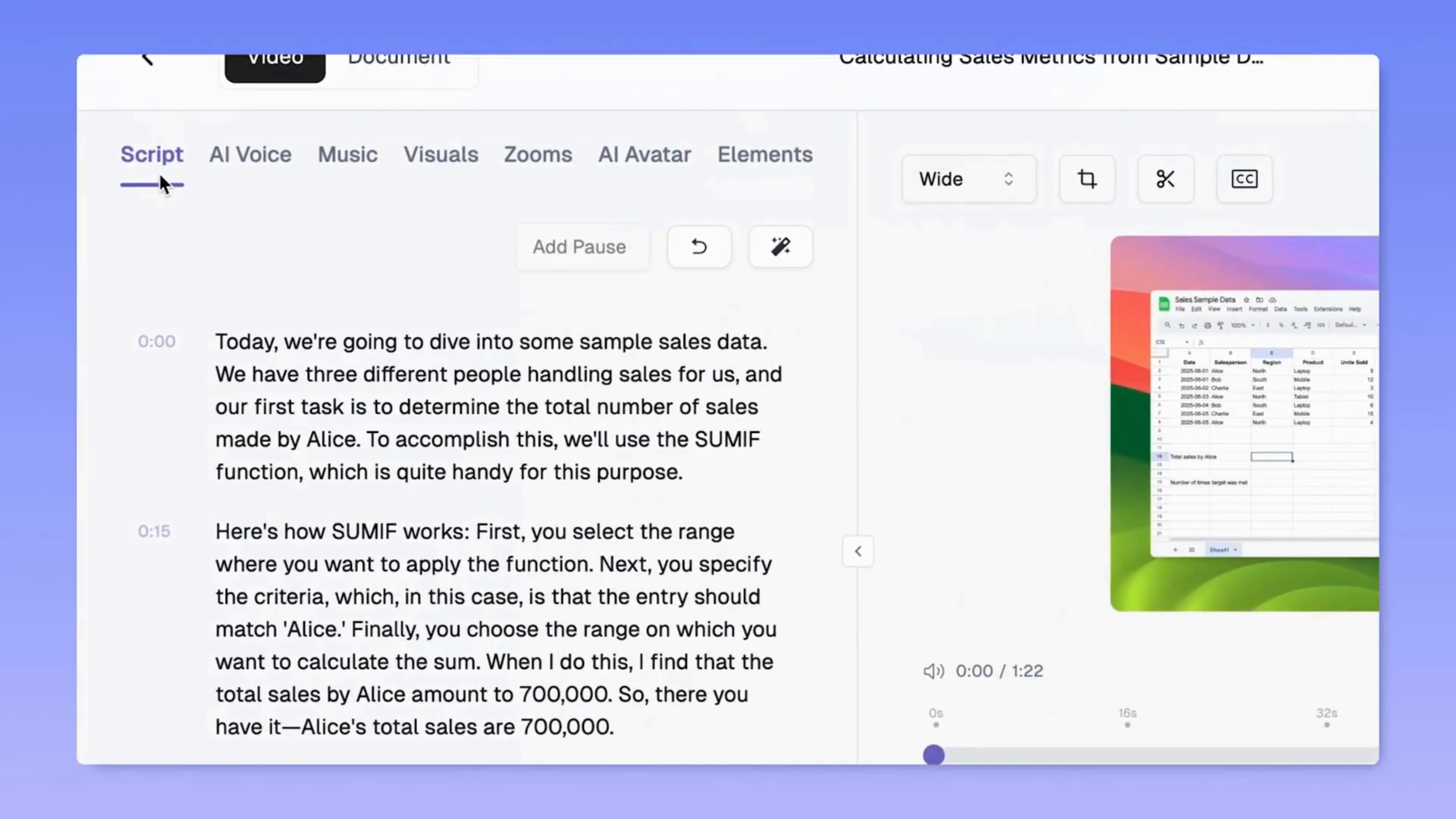Collapse the script panel with the chevron

(x=858, y=551)
